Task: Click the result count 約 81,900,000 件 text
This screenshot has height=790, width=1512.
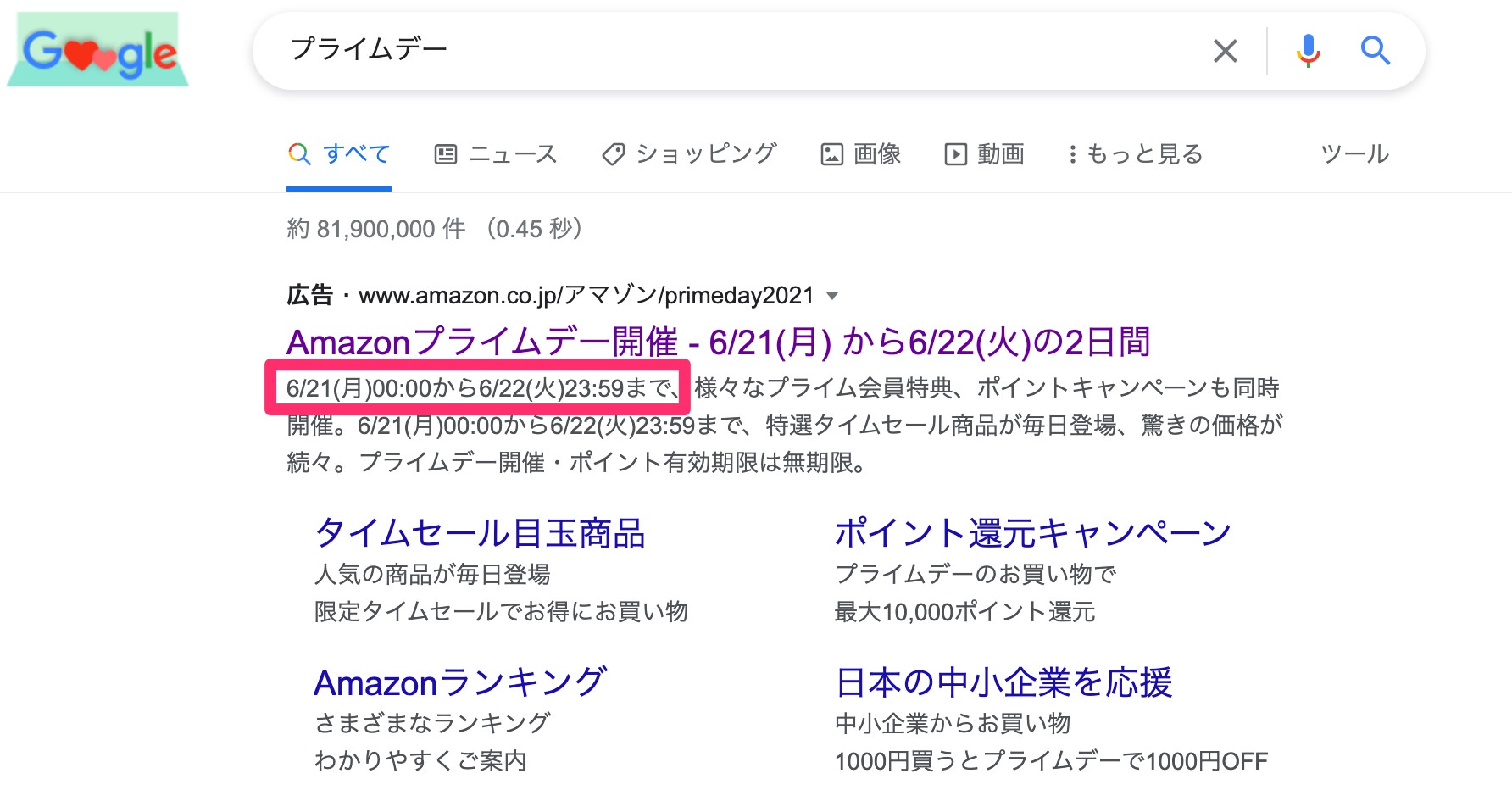Action: click(x=376, y=229)
